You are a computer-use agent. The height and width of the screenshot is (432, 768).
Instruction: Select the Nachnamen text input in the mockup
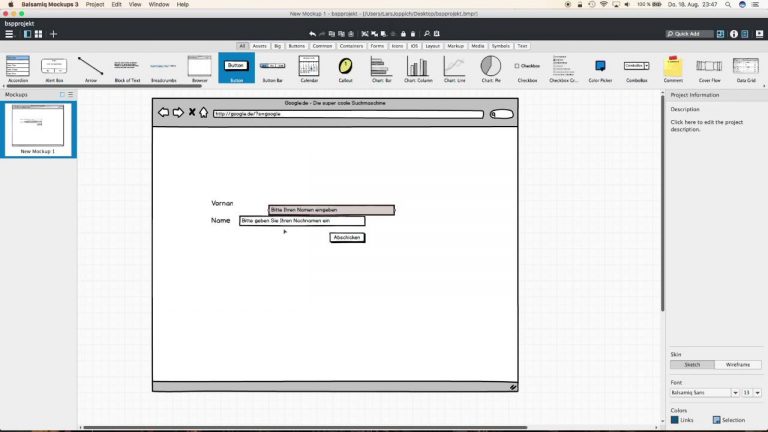tap(302, 221)
